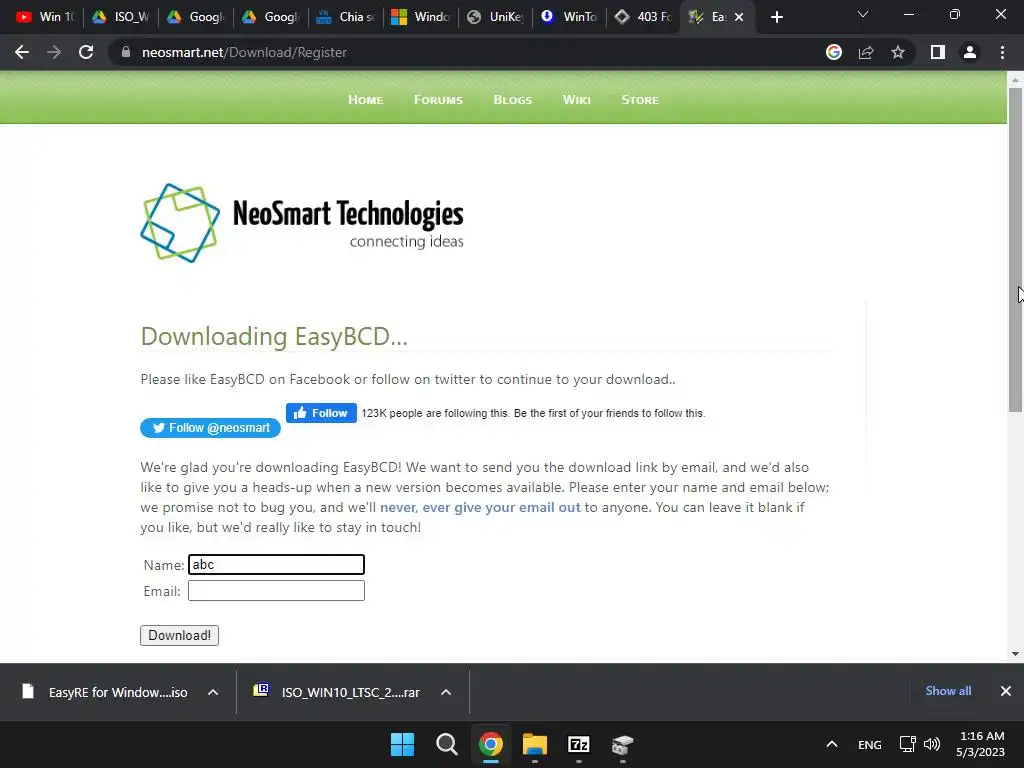1024x768 pixels.
Task: Switch to the YouTube Win 10 tab
Action: (x=46, y=17)
